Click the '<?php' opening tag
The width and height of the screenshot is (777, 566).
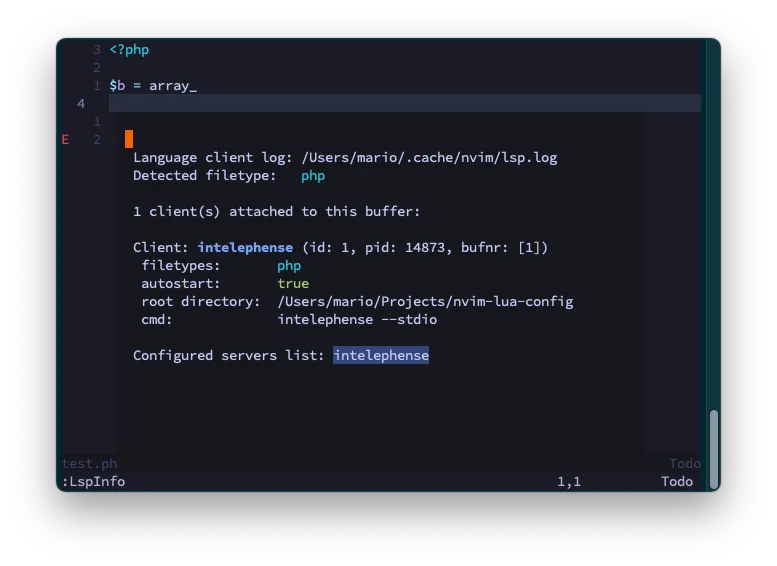(129, 50)
